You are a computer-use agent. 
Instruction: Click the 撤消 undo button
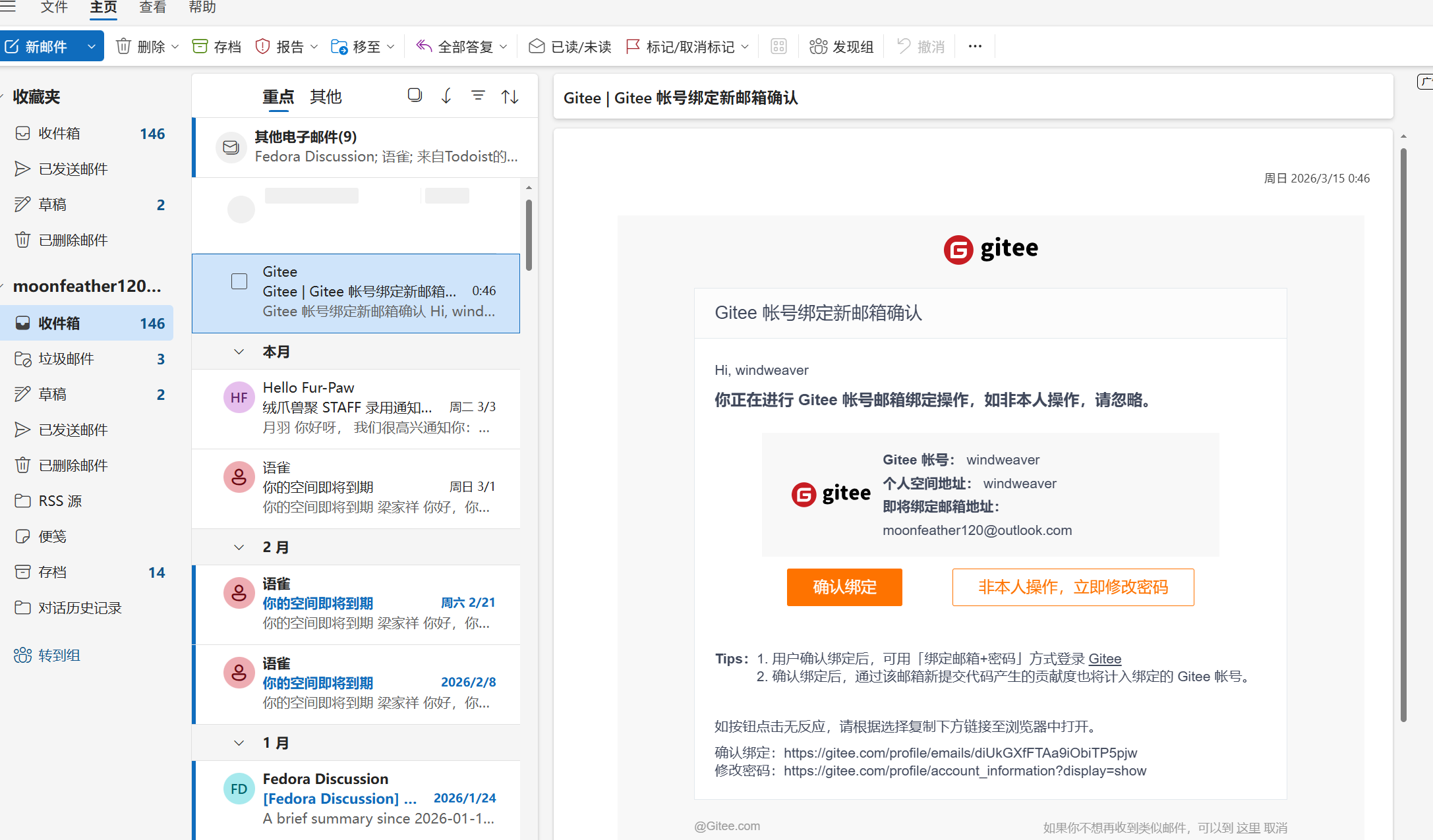921,47
